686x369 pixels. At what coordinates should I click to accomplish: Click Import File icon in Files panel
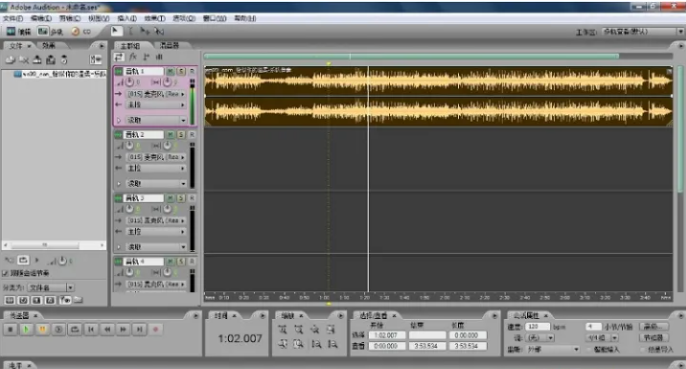point(10,60)
